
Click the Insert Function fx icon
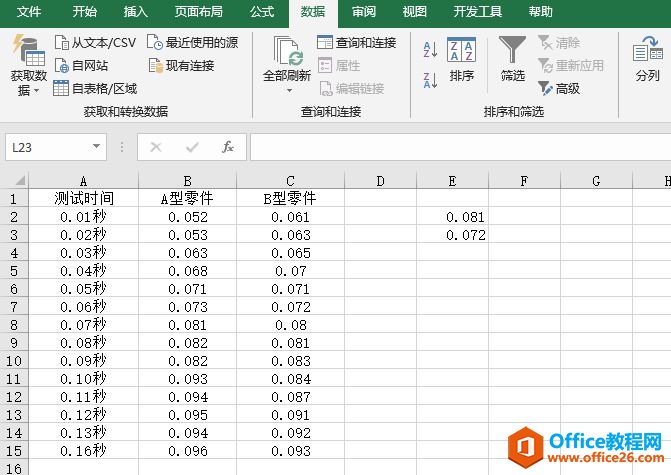pos(228,147)
